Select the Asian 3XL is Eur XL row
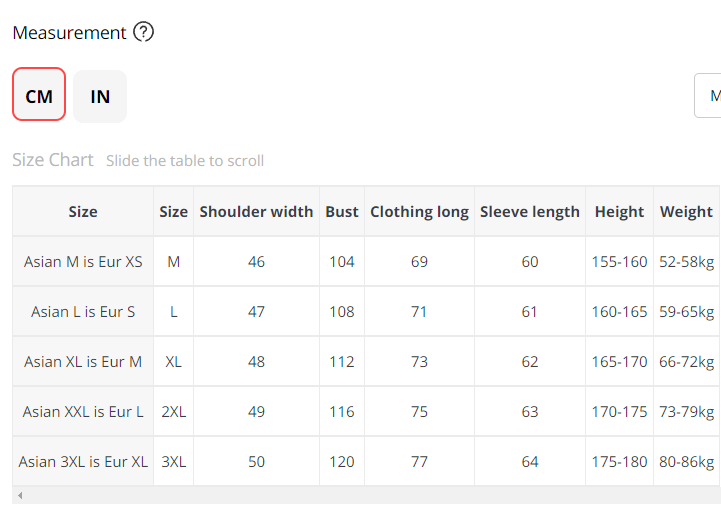721x505 pixels. pyautogui.click(x=83, y=461)
